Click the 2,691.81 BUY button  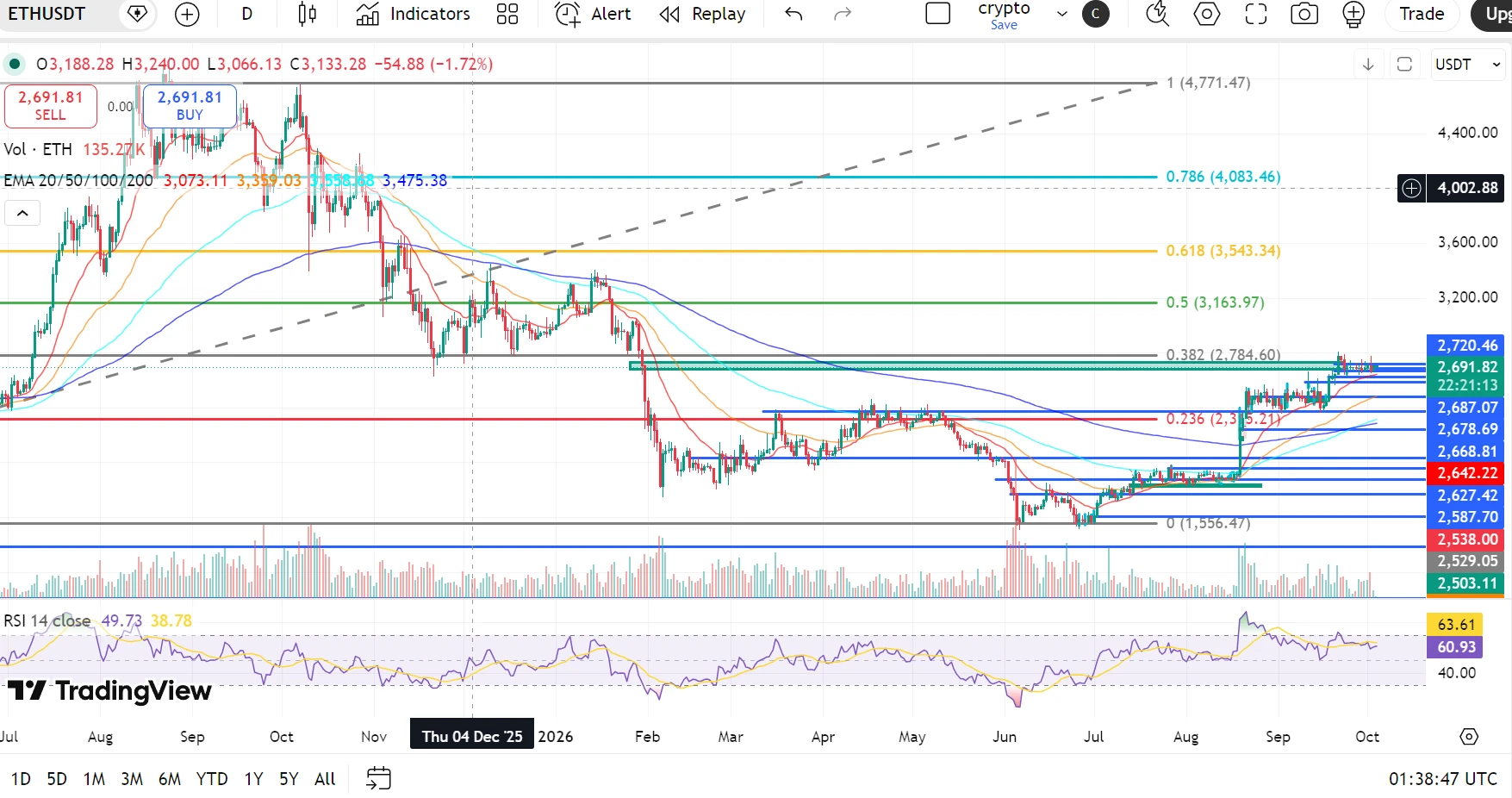pyautogui.click(x=190, y=106)
